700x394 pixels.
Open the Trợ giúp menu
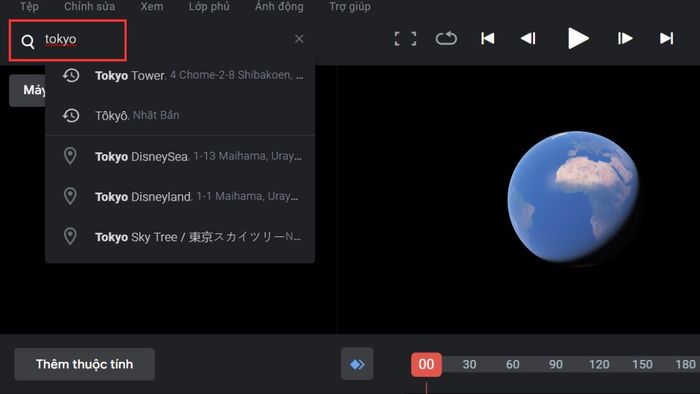pos(350,6)
